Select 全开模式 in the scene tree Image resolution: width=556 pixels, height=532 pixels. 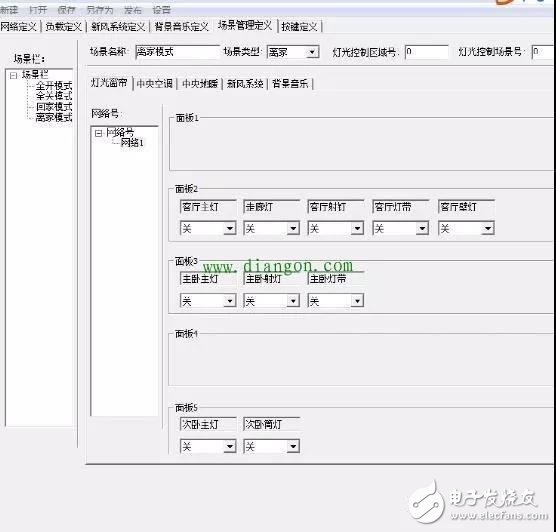click(54, 85)
